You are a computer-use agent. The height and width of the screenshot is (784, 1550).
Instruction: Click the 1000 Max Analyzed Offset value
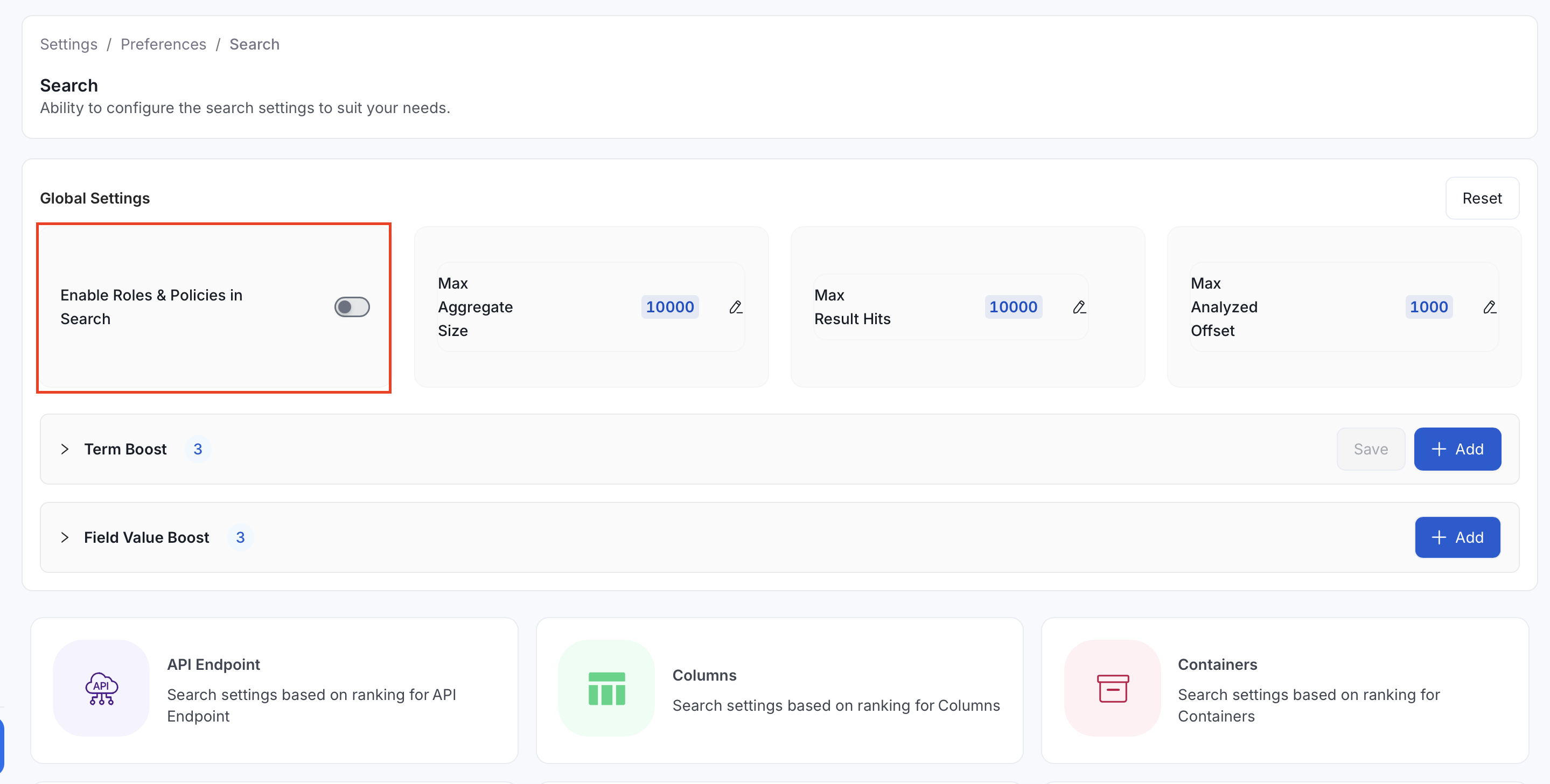(1428, 307)
